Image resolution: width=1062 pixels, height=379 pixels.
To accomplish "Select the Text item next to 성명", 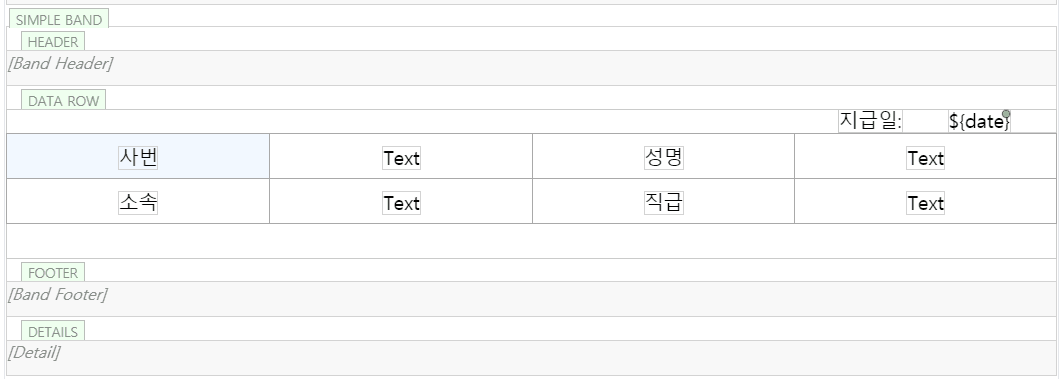I will click(926, 158).
